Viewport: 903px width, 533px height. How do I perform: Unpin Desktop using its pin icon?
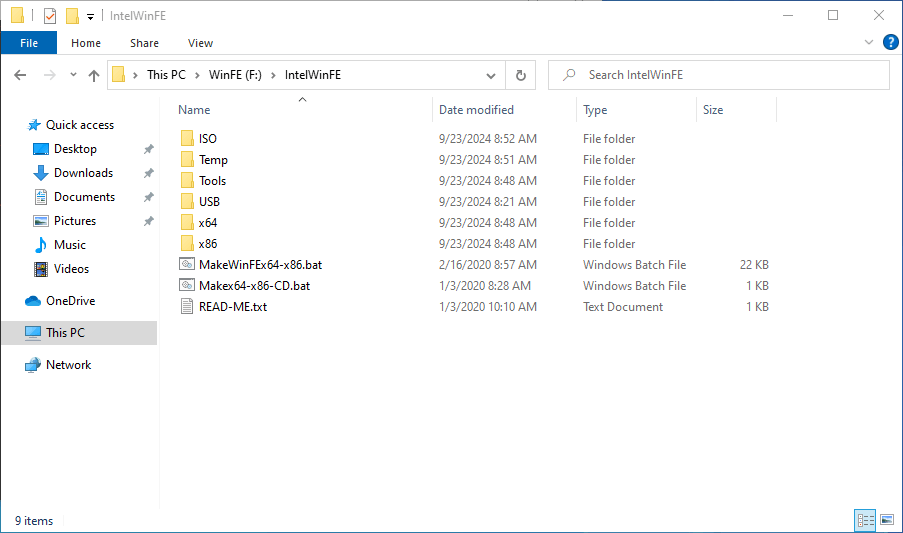(149, 149)
